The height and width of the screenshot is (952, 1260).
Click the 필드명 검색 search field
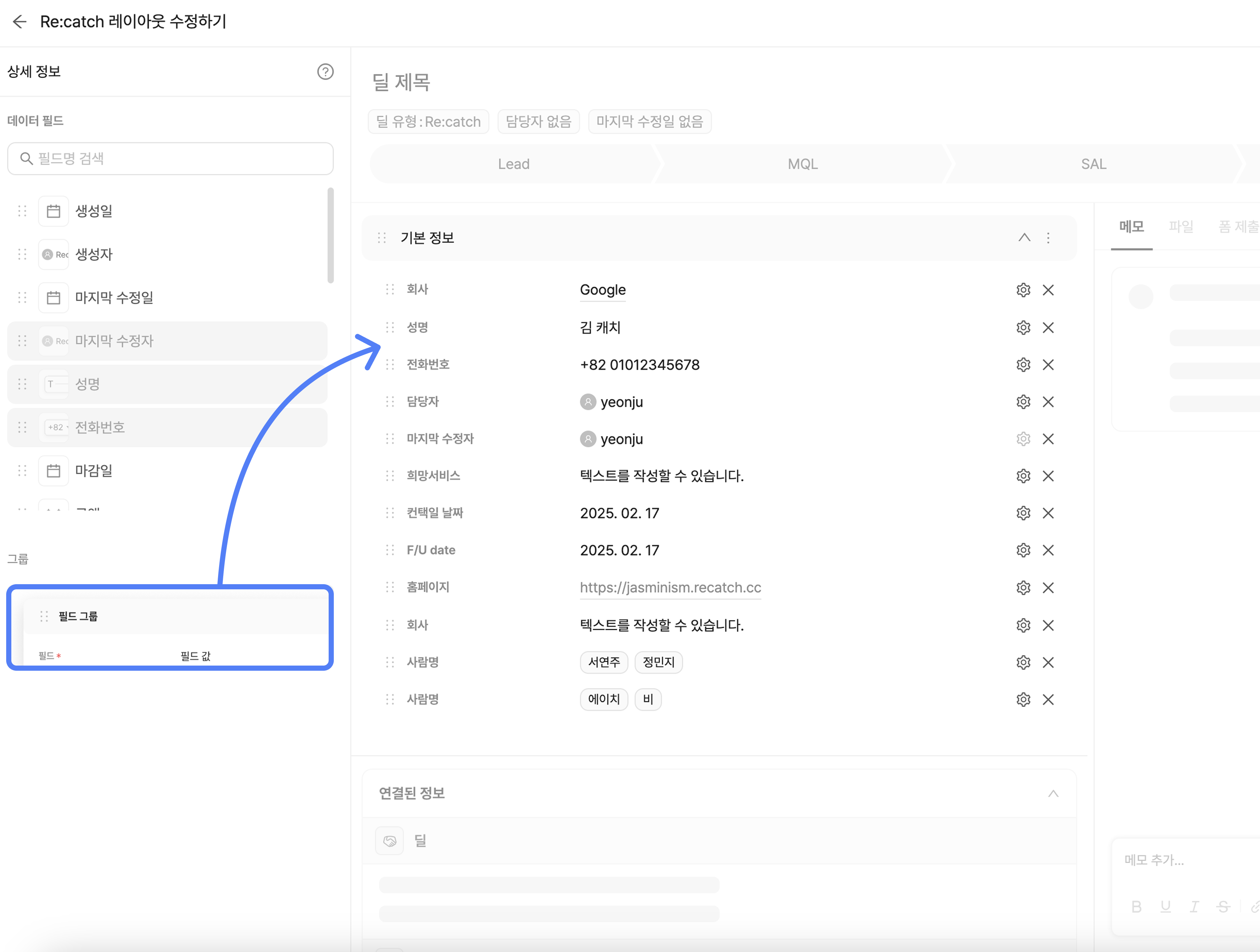coord(170,158)
